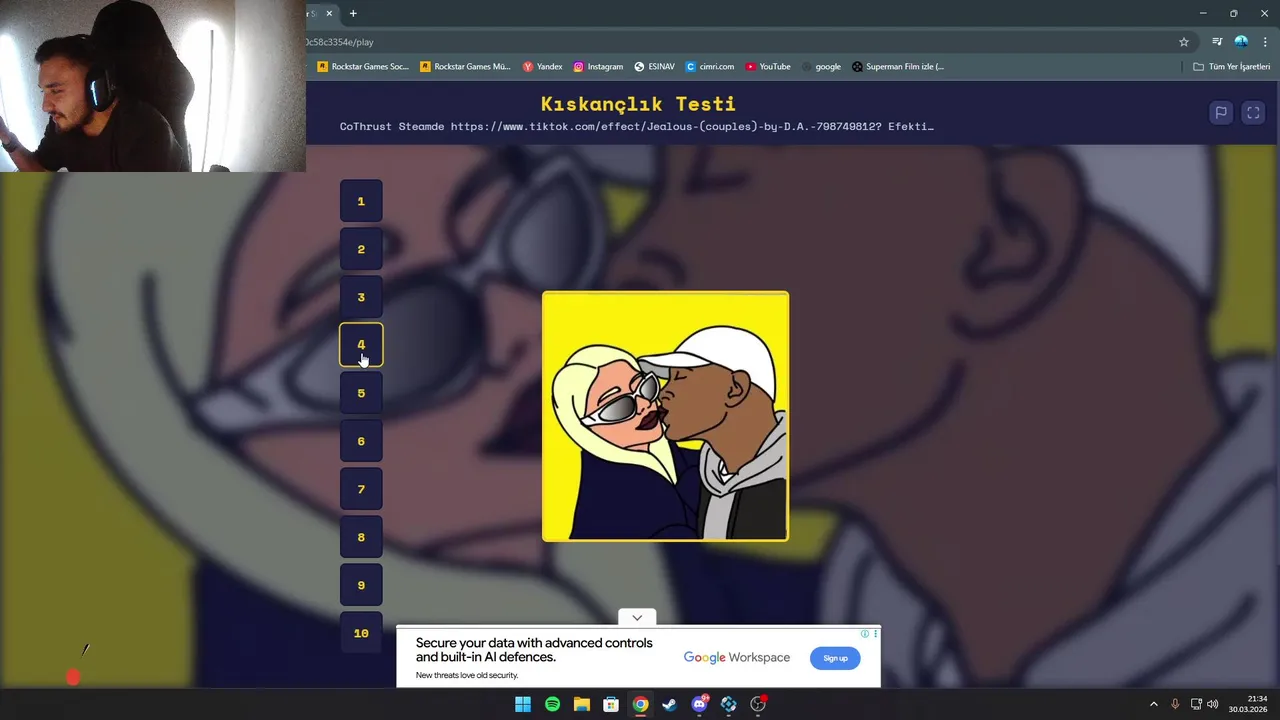Open the cimri.com bookmark
Screen dimensions: 1280x720
(710, 67)
